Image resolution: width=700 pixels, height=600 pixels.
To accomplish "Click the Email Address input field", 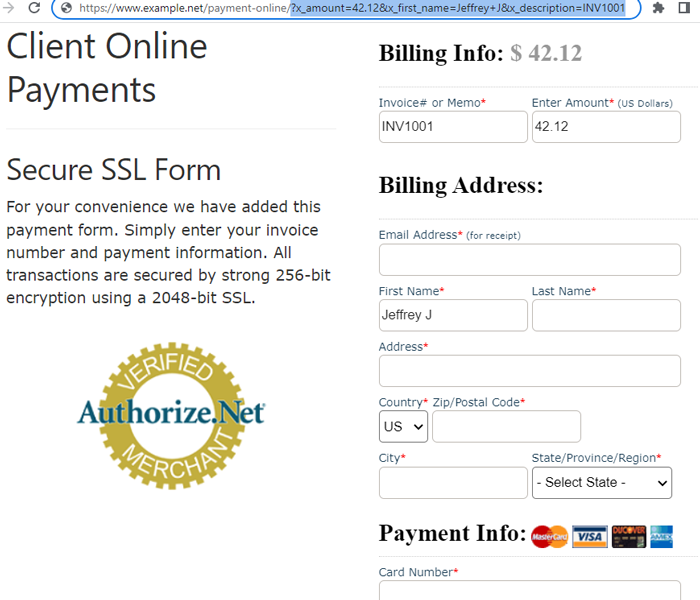I will 530,259.
